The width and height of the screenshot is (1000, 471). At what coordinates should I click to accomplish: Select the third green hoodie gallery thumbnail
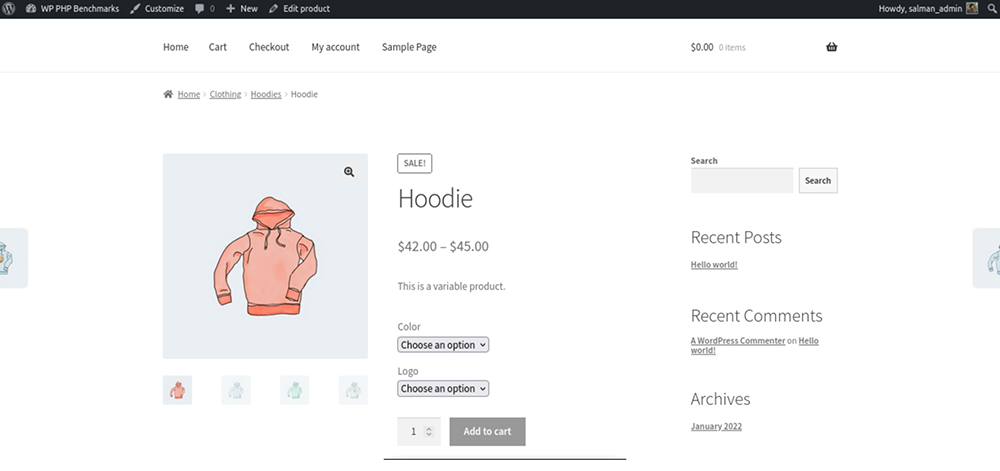tap(295, 390)
